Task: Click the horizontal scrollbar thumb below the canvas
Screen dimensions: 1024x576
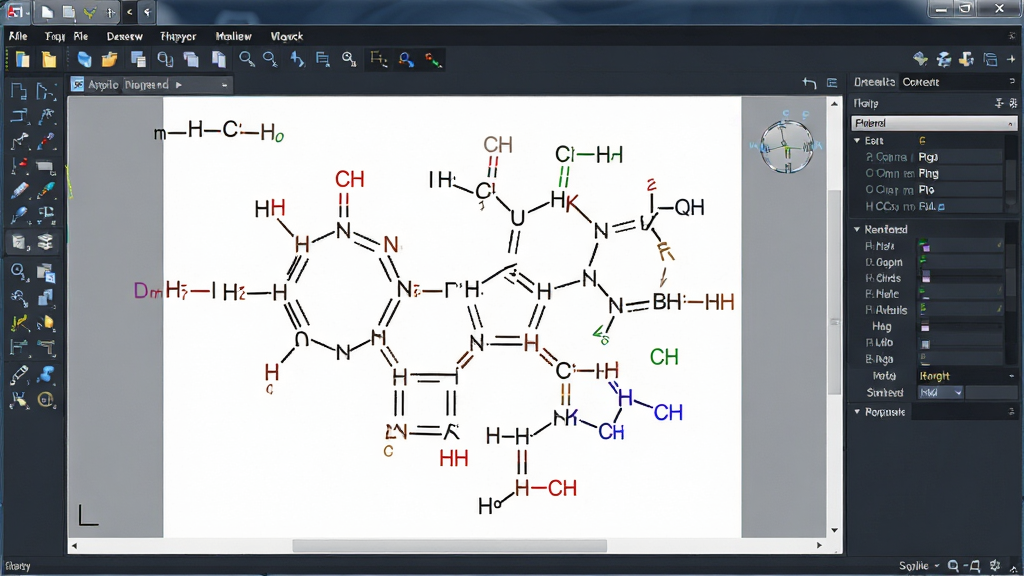Action: (x=449, y=545)
